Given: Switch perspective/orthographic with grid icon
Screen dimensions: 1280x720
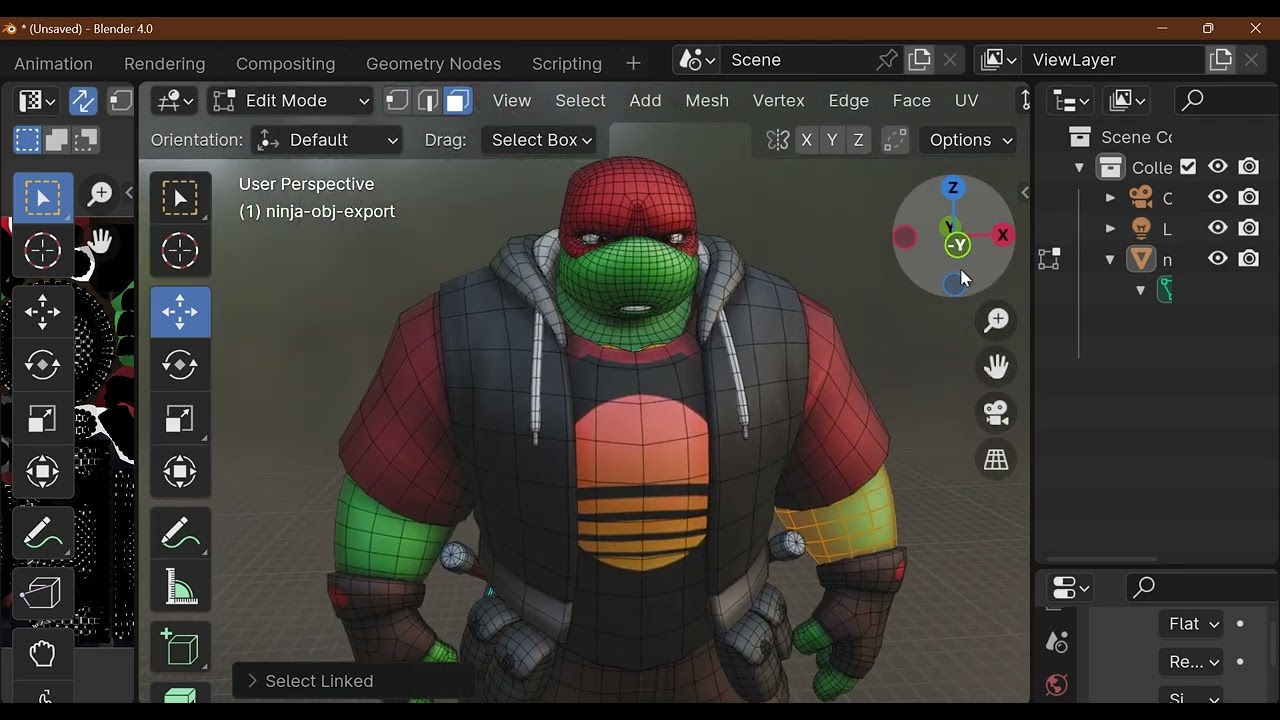Looking at the screenshot, I should [996, 459].
